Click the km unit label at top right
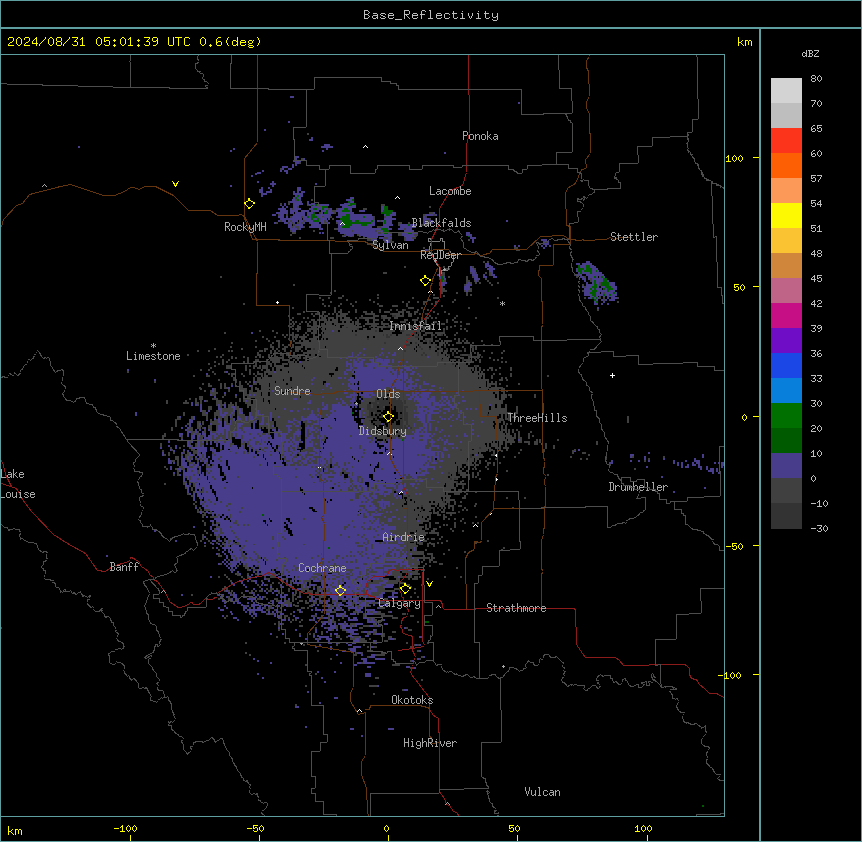Image resolution: width=862 pixels, height=842 pixels. pyautogui.click(x=745, y=42)
